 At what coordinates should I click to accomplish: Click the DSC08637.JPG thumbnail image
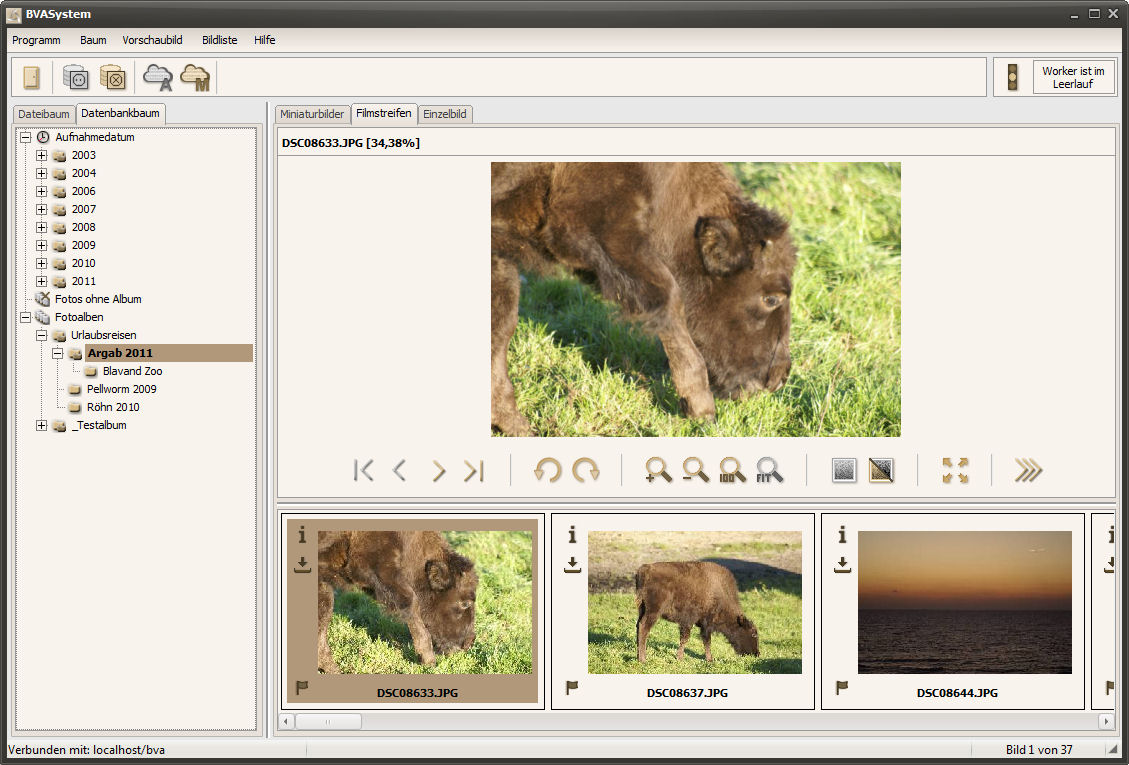point(695,602)
